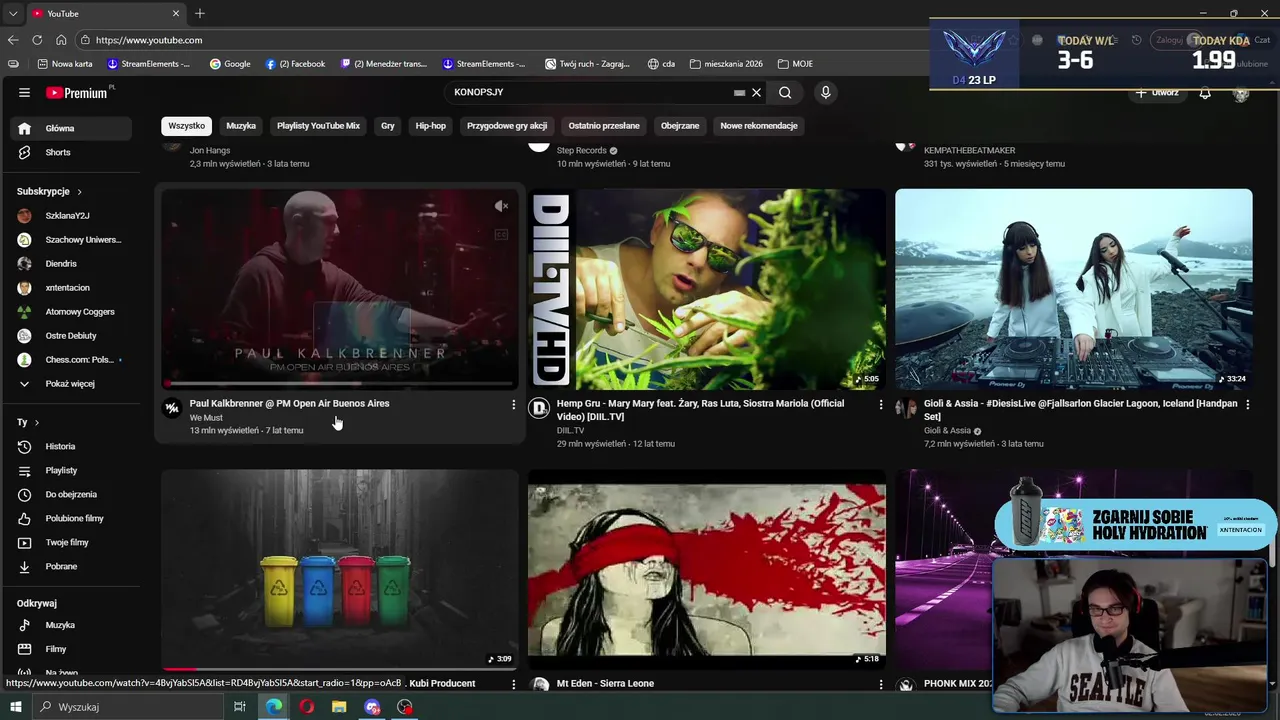This screenshot has height=720, width=1280.
Task: Unmute the Paul Kalkbrenner preview
Action: [501, 206]
